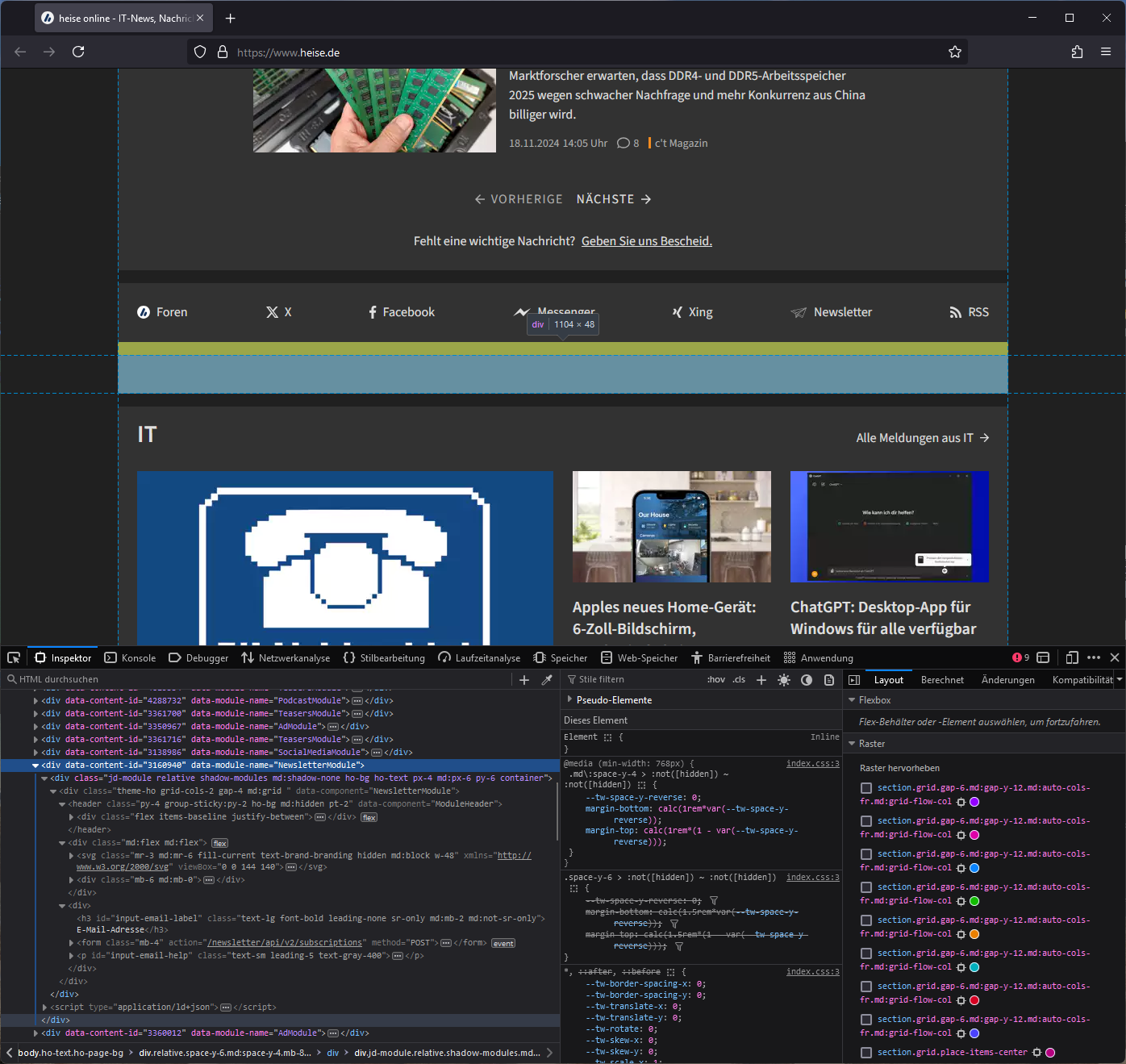Change the purple grid overlay color swatch
This screenshot has width=1126, height=1064.
point(974,802)
